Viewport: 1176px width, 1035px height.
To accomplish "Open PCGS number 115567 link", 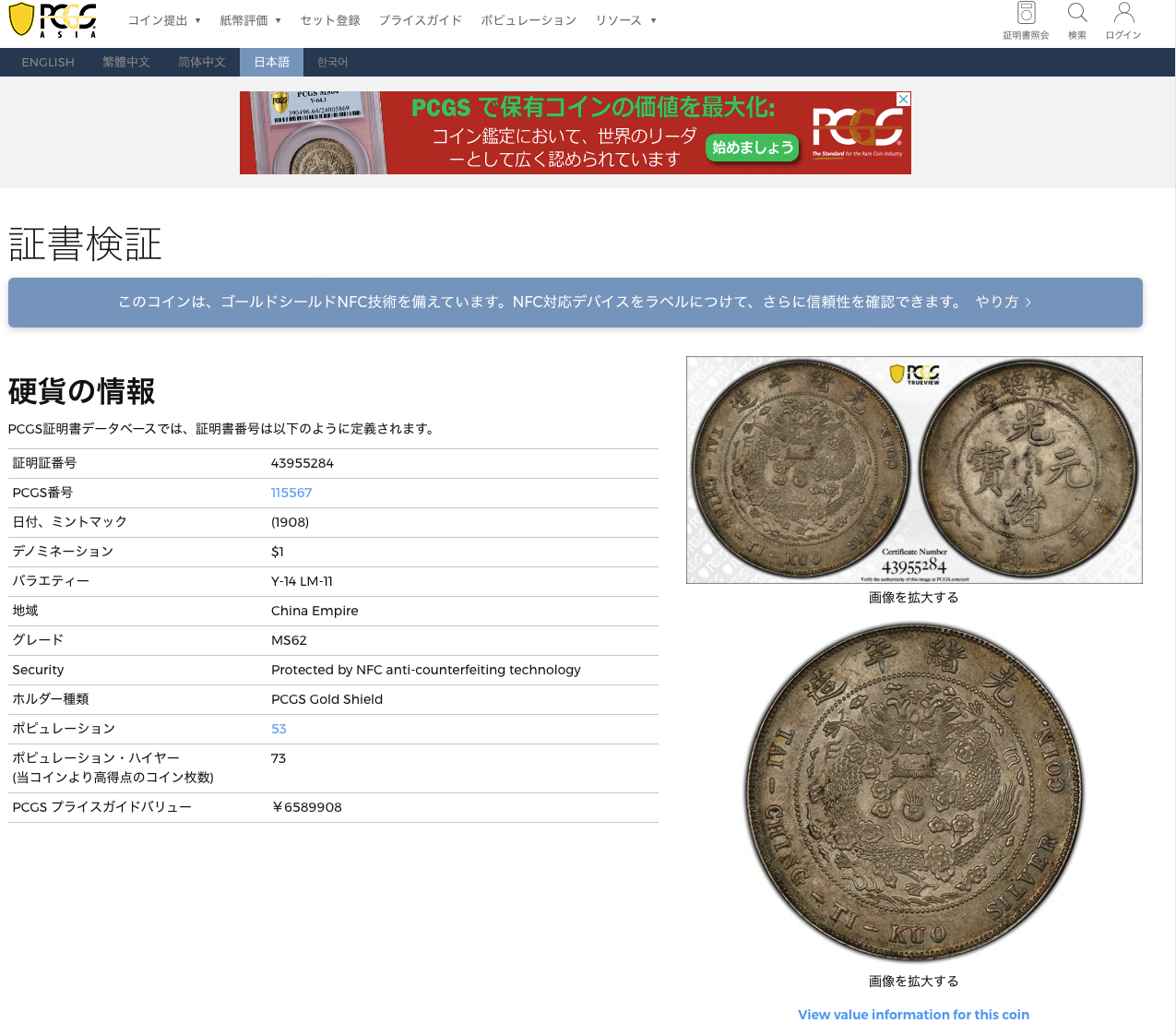I will 291,493.
